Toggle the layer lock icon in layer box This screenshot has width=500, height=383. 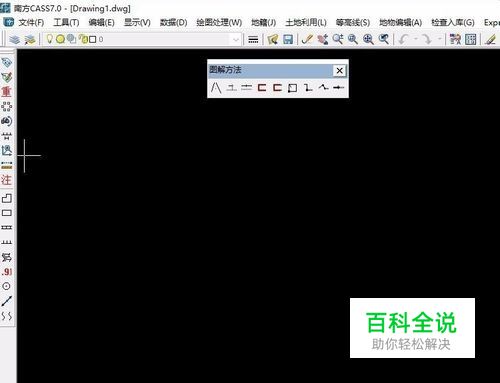[x=83, y=39]
